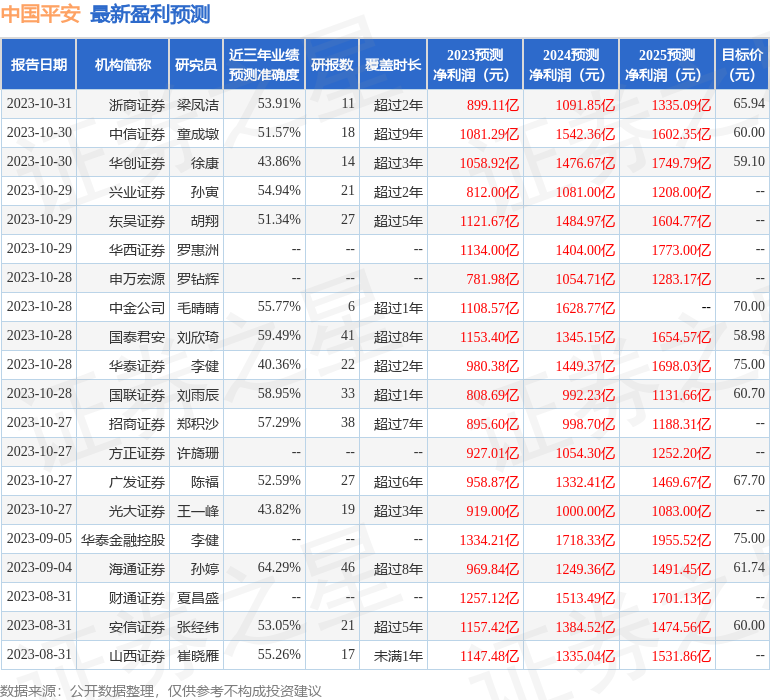
Task: Click researcher name 刘欣琦
Action: point(197,337)
